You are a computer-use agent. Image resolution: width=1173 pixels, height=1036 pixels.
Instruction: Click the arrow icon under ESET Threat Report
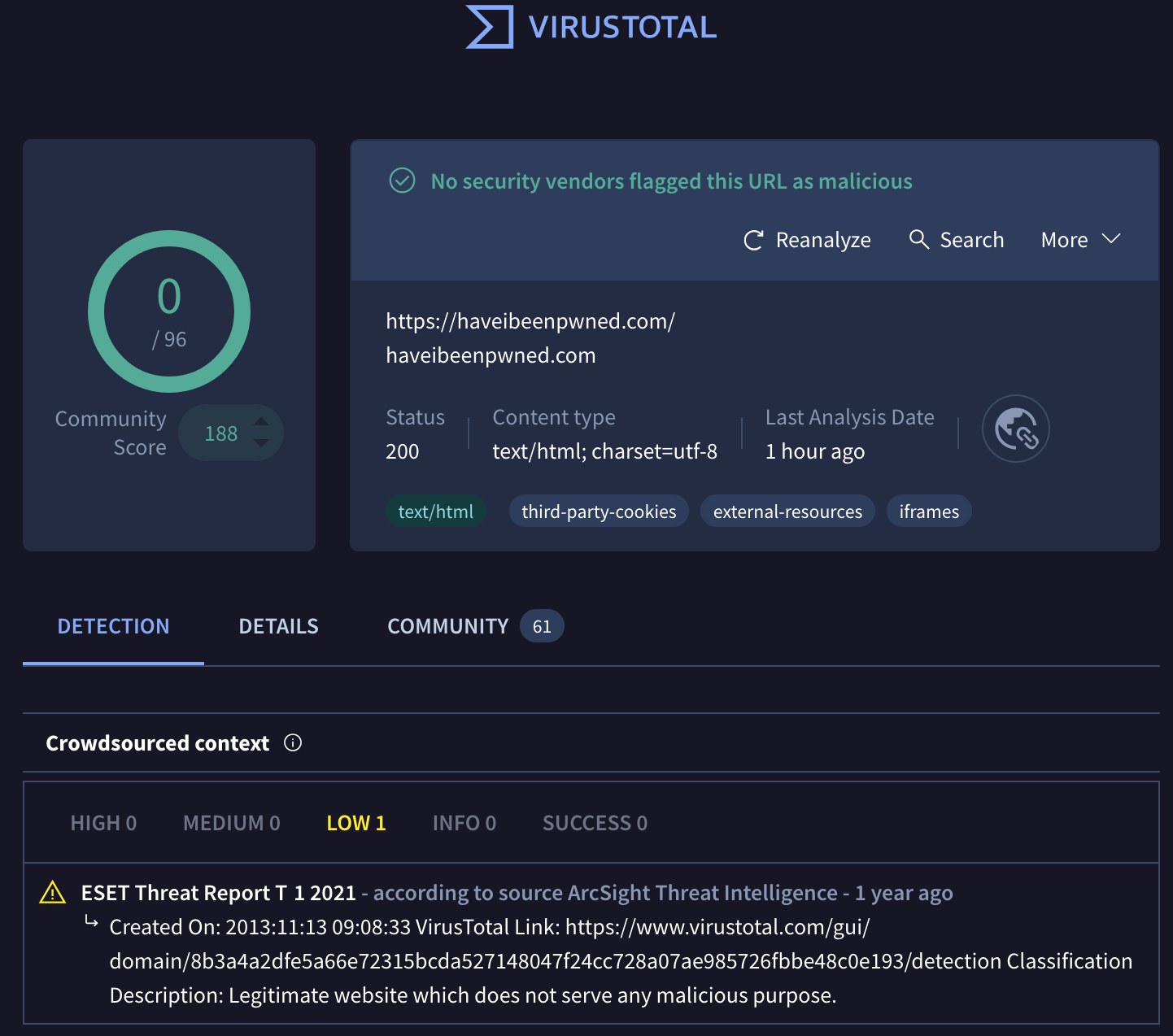[92, 922]
